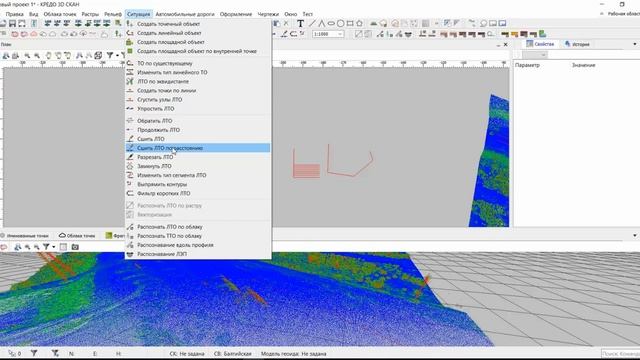The width and height of the screenshot is (640, 360).
Task: Open the combo box in Properties panel
Action: (x=535, y=55)
